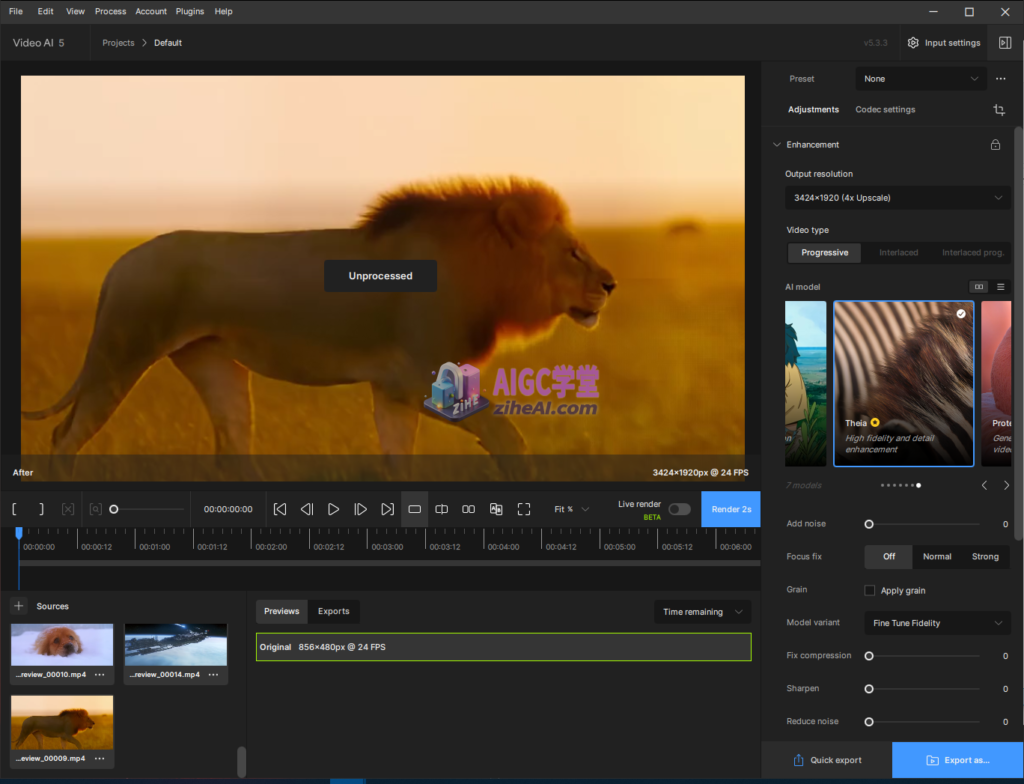
Task: Open Model variant dropdown
Action: pyautogui.click(x=937, y=623)
